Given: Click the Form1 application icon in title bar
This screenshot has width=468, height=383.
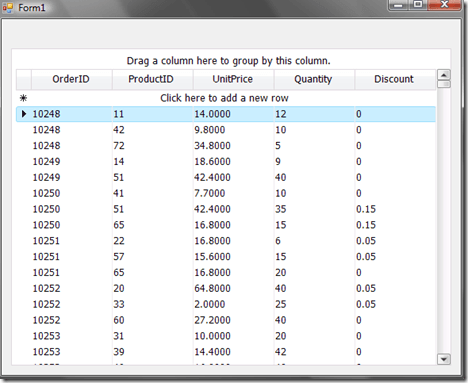Looking at the screenshot, I should point(8,7).
